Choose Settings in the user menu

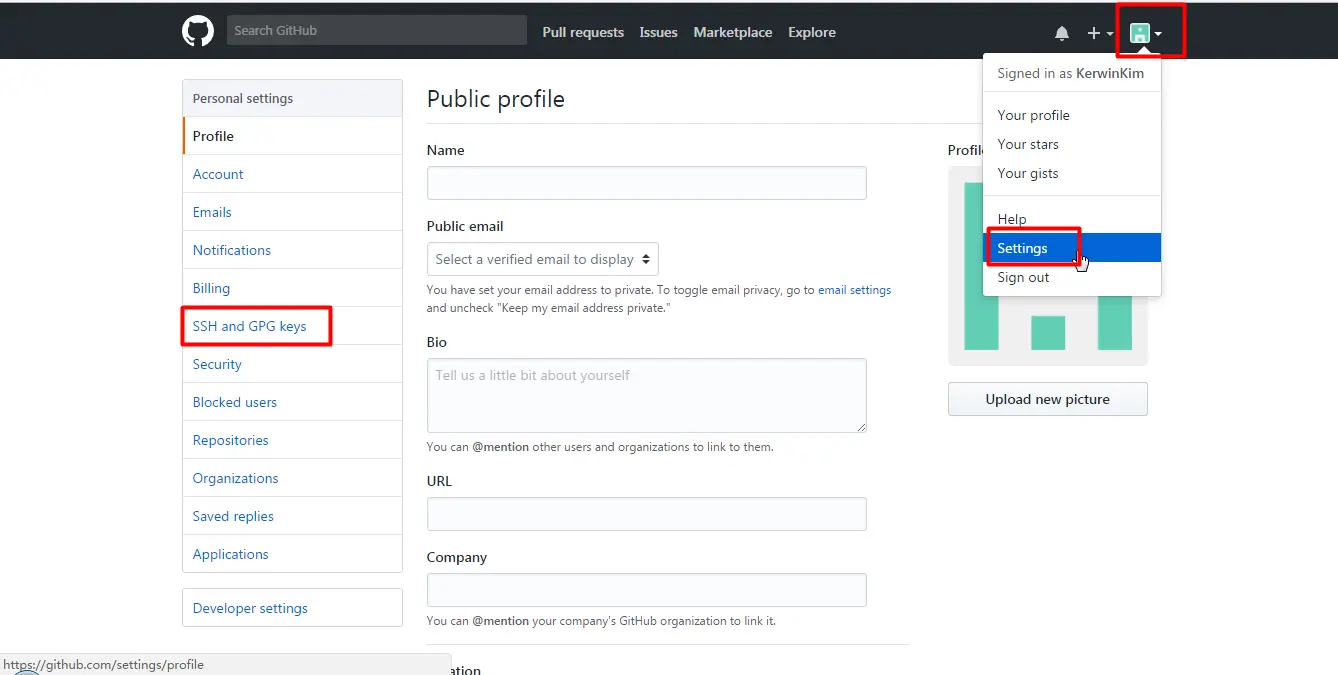click(1023, 248)
